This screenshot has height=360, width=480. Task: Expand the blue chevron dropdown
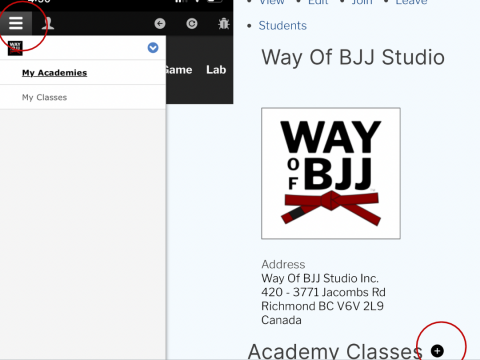[x=153, y=48]
